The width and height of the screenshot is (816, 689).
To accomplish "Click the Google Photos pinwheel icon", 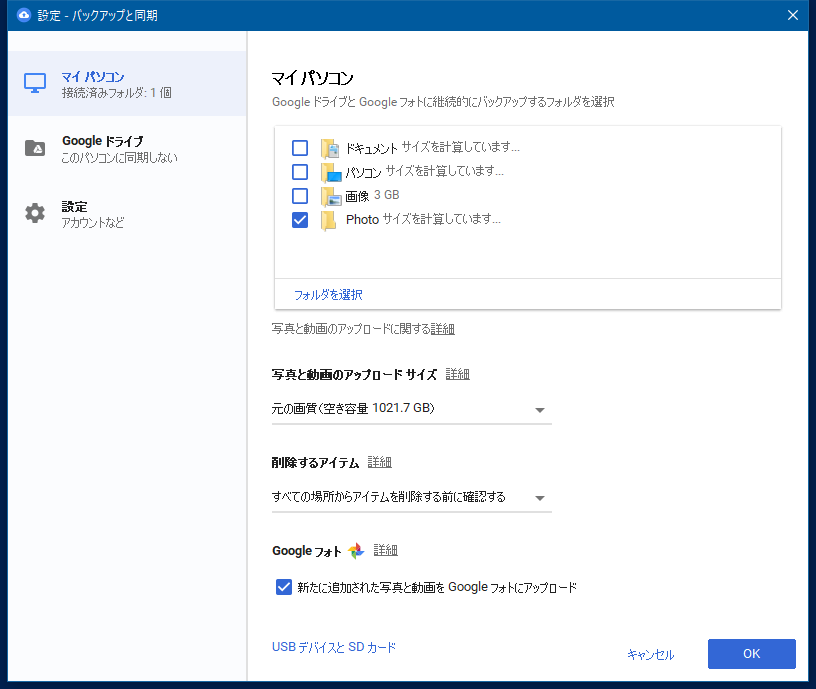I will (x=356, y=551).
